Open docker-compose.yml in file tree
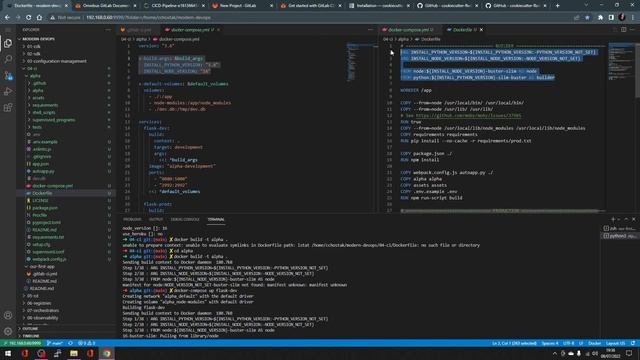Image resolution: width=640 pixels, height=360 pixels. [x=53, y=186]
